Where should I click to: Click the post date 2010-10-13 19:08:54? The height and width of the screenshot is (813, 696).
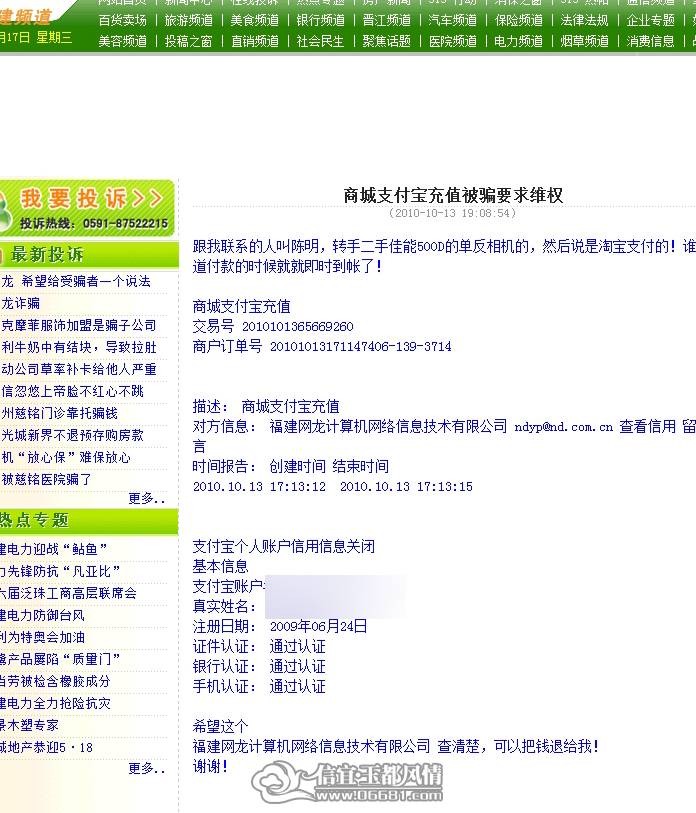453,213
